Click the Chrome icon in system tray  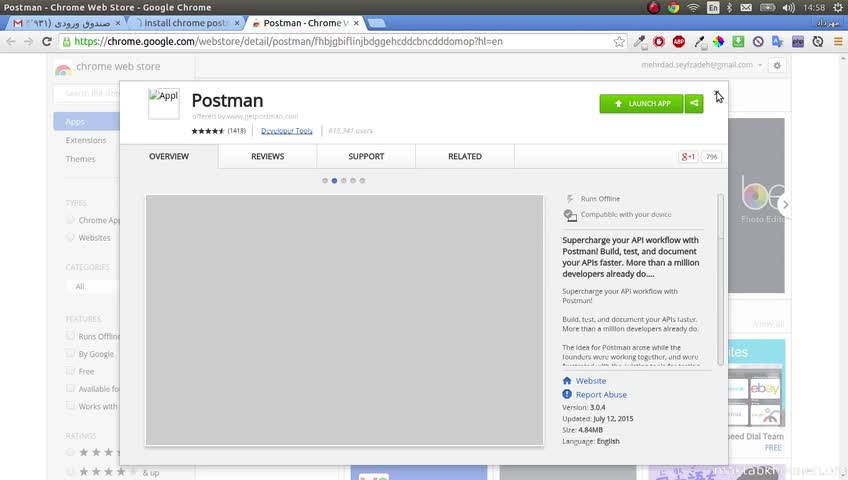673,8
